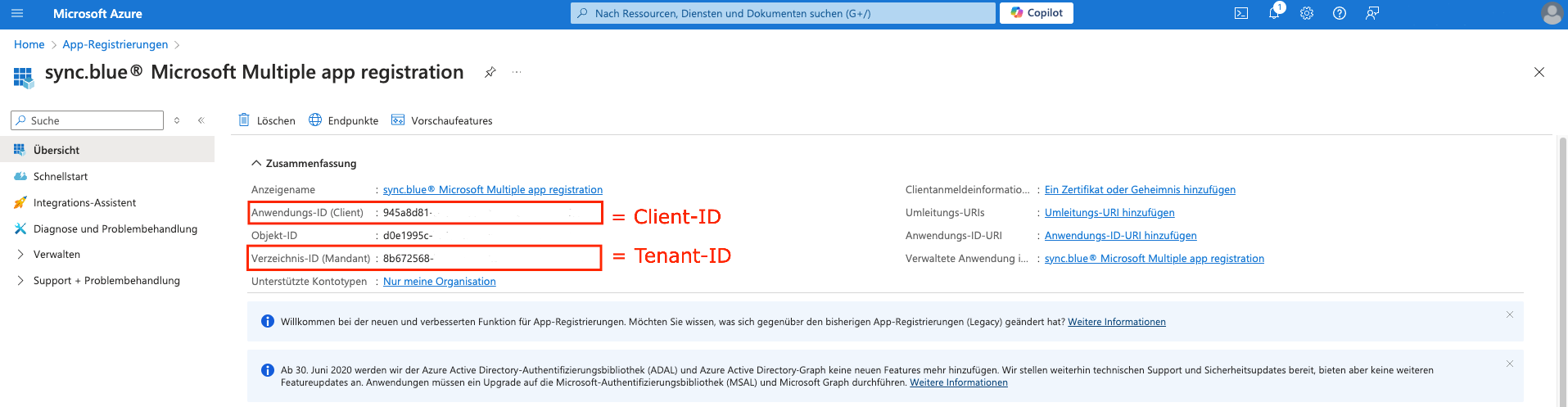The height and width of the screenshot is (407, 1568).
Task: Open Ein Zertifikat oder Geheimnis hinzufügen
Action: click(x=1140, y=189)
